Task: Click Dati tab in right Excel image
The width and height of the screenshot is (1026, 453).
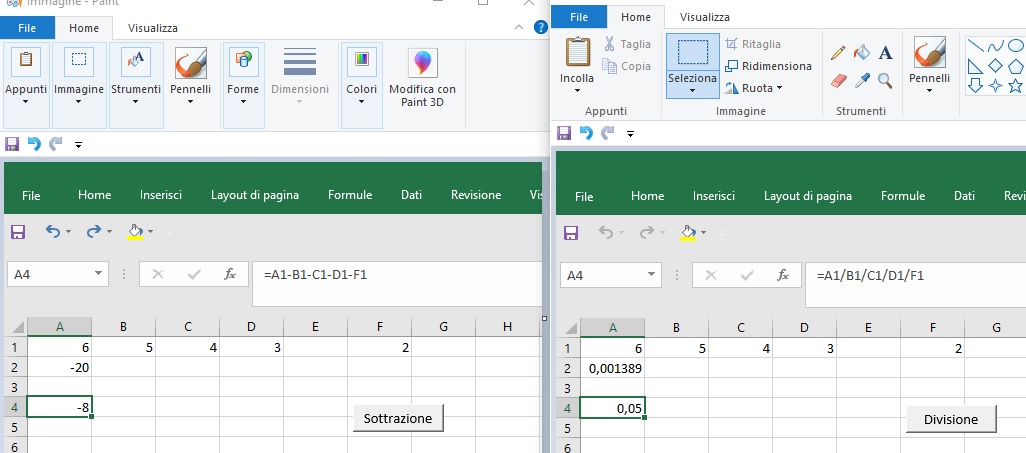Action: pos(964,196)
